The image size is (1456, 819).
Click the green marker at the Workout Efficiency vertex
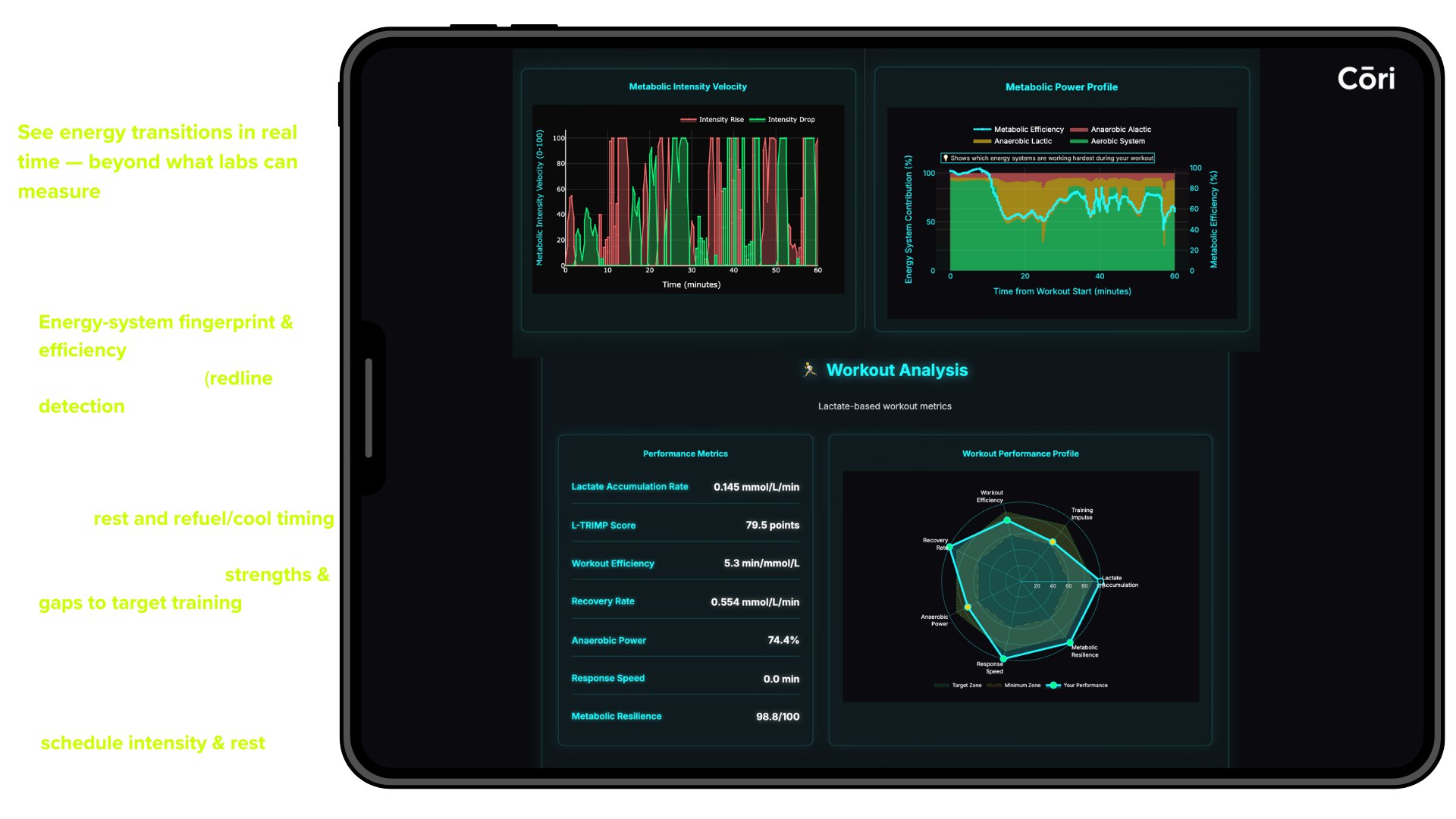(x=1007, y=520)
